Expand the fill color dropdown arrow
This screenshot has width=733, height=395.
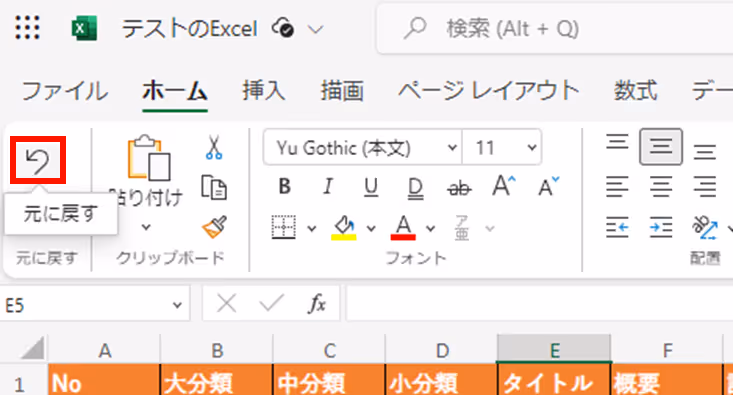tap(371, 229)
